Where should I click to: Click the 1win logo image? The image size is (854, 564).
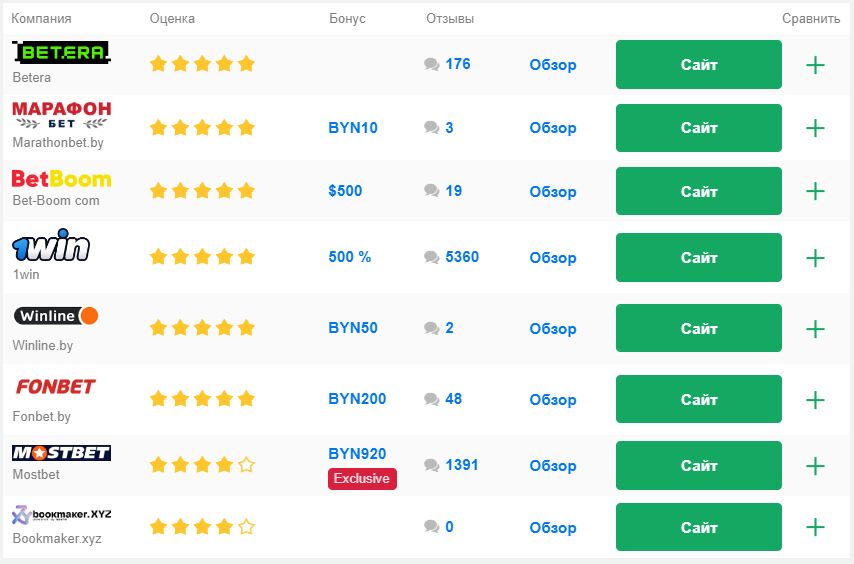click(x=51, y=245)
